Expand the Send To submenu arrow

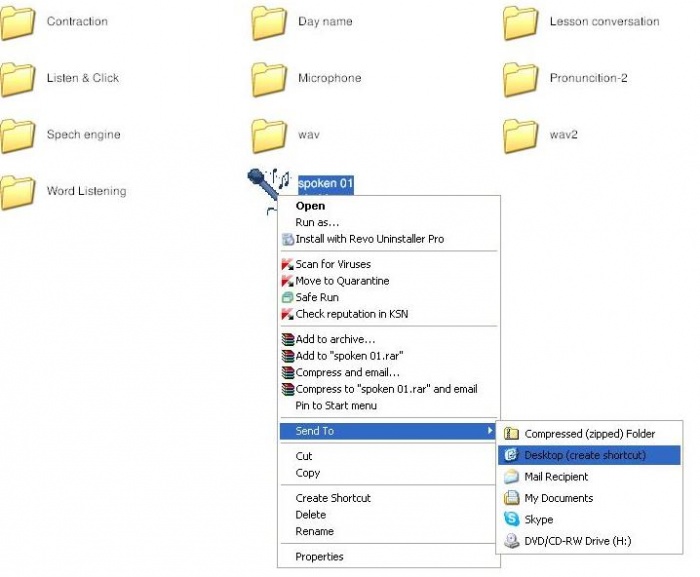(x=490, y=431)
